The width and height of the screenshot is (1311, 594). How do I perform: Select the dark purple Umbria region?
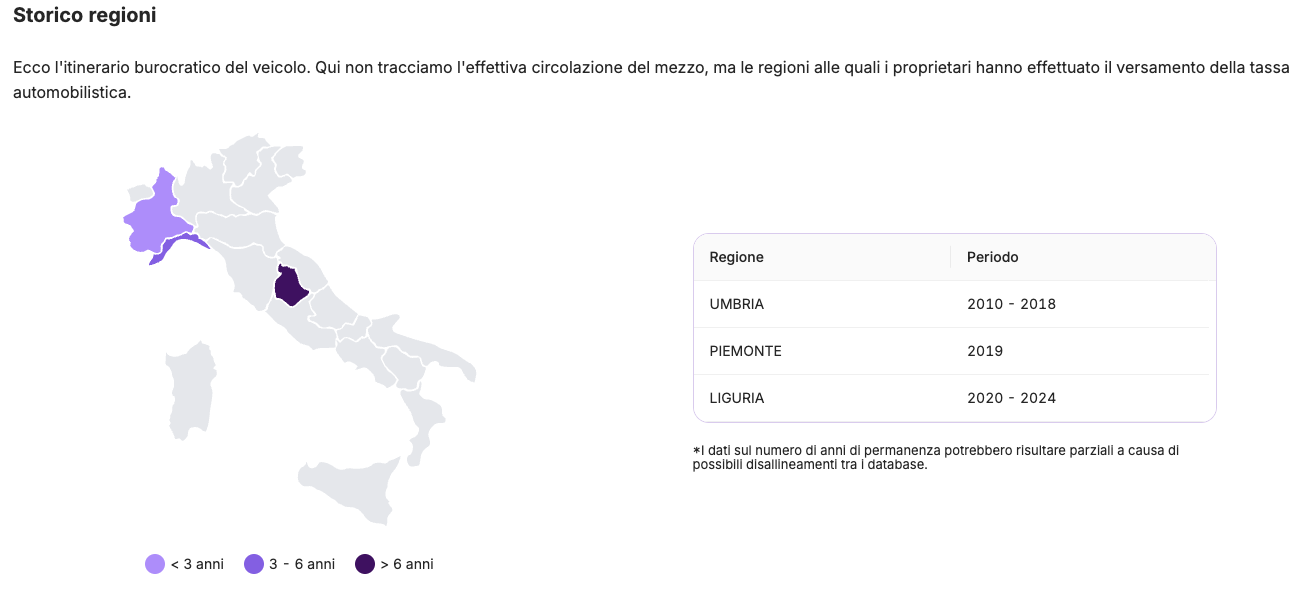(x=290, y=286)
